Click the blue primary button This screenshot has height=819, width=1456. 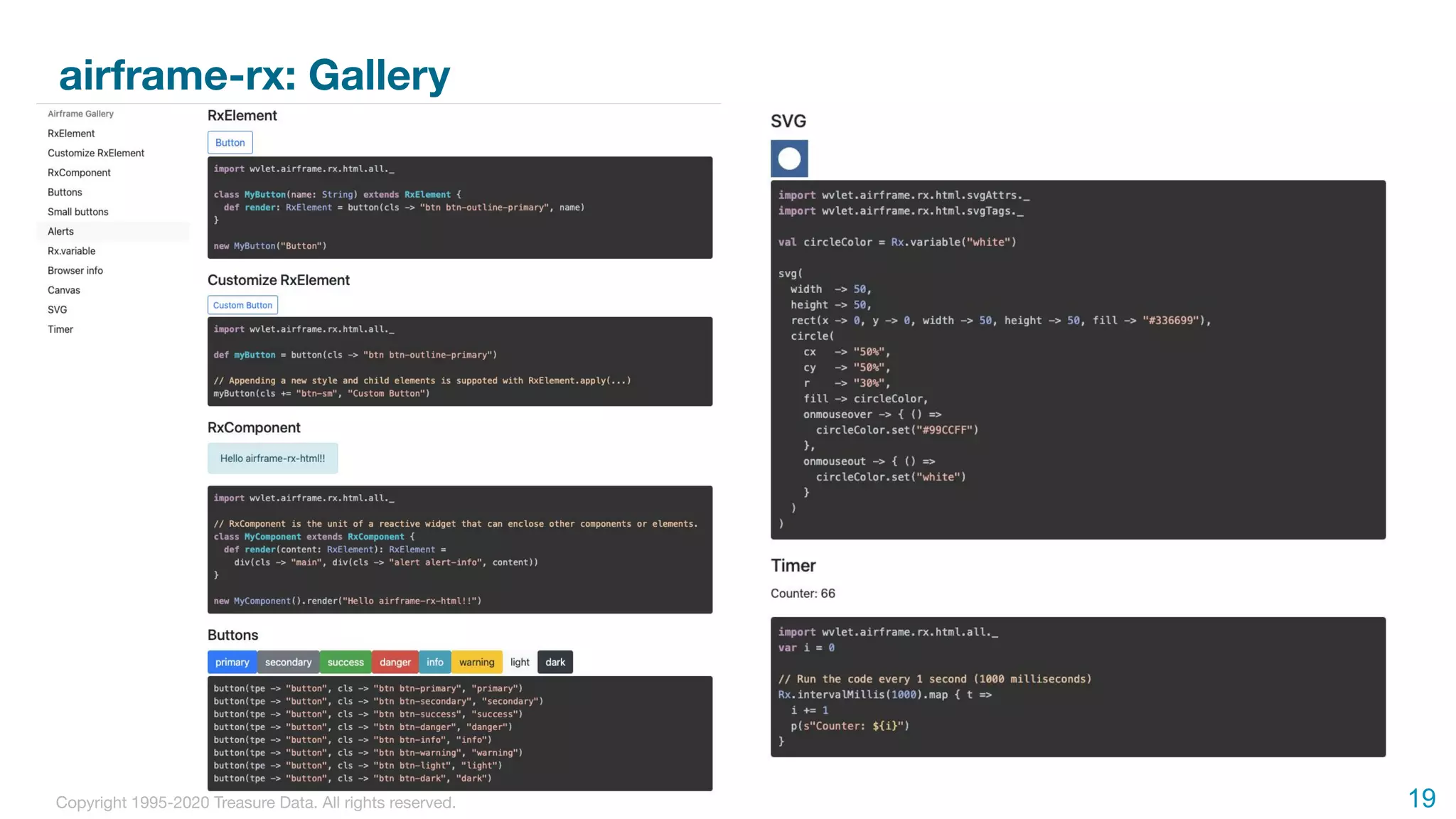[232, 662]
